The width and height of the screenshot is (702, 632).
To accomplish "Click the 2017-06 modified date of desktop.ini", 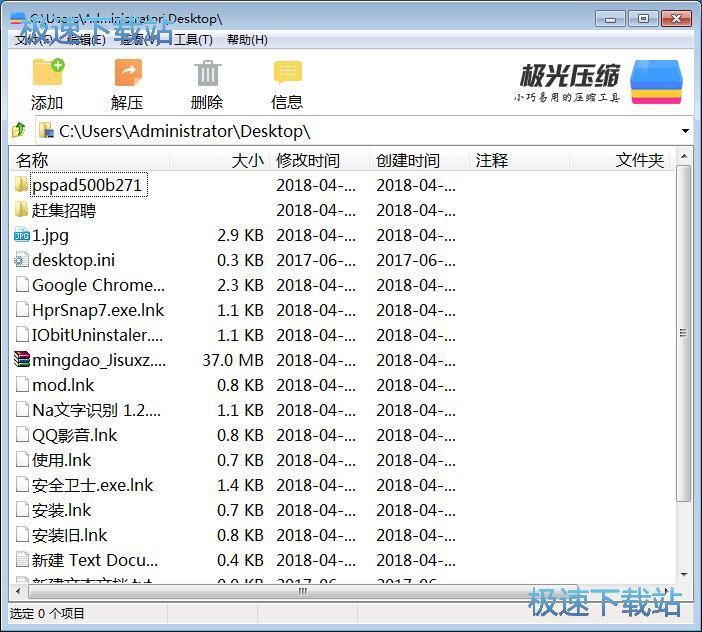I will point(316,260).
